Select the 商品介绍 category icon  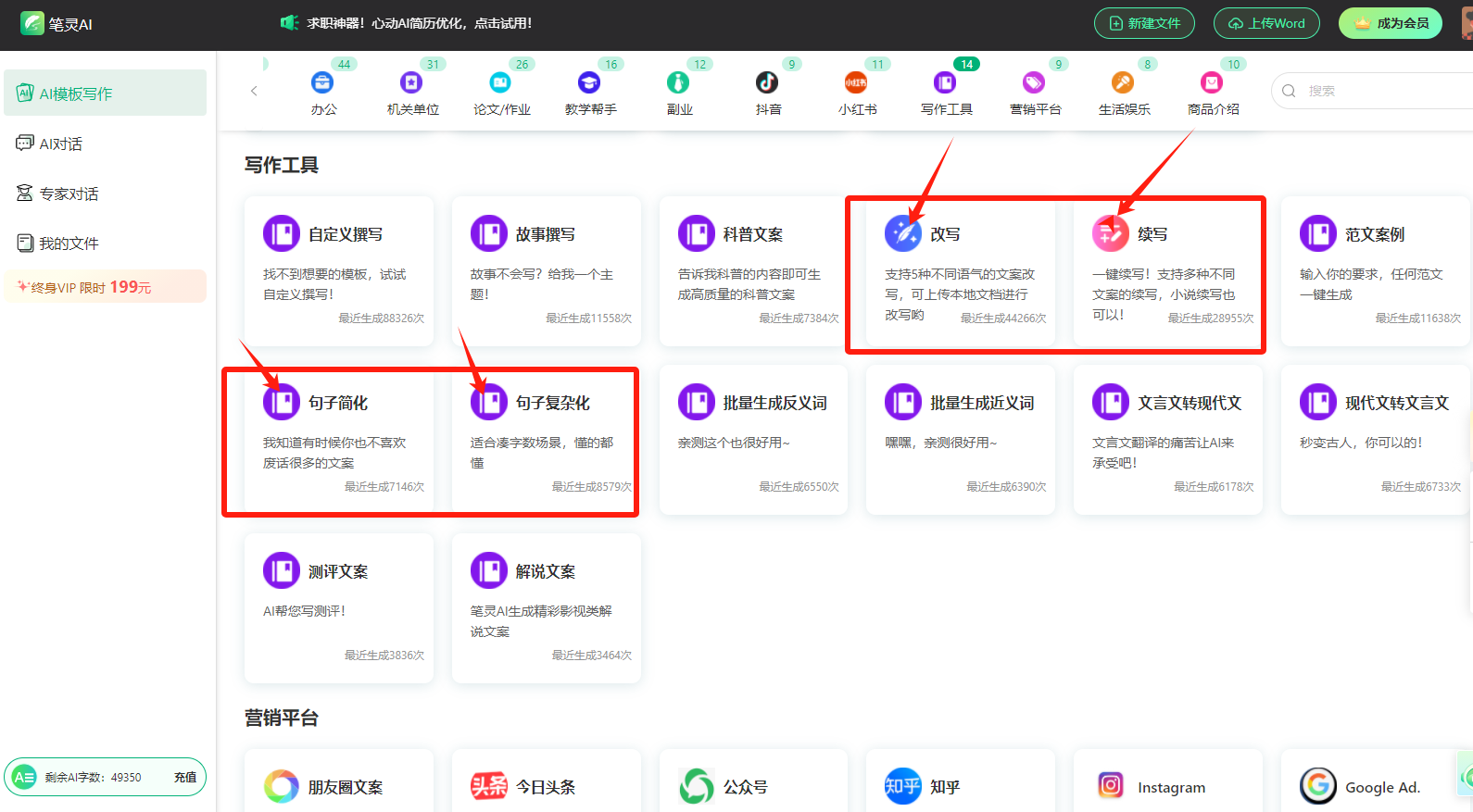(x=1212, y=82)
